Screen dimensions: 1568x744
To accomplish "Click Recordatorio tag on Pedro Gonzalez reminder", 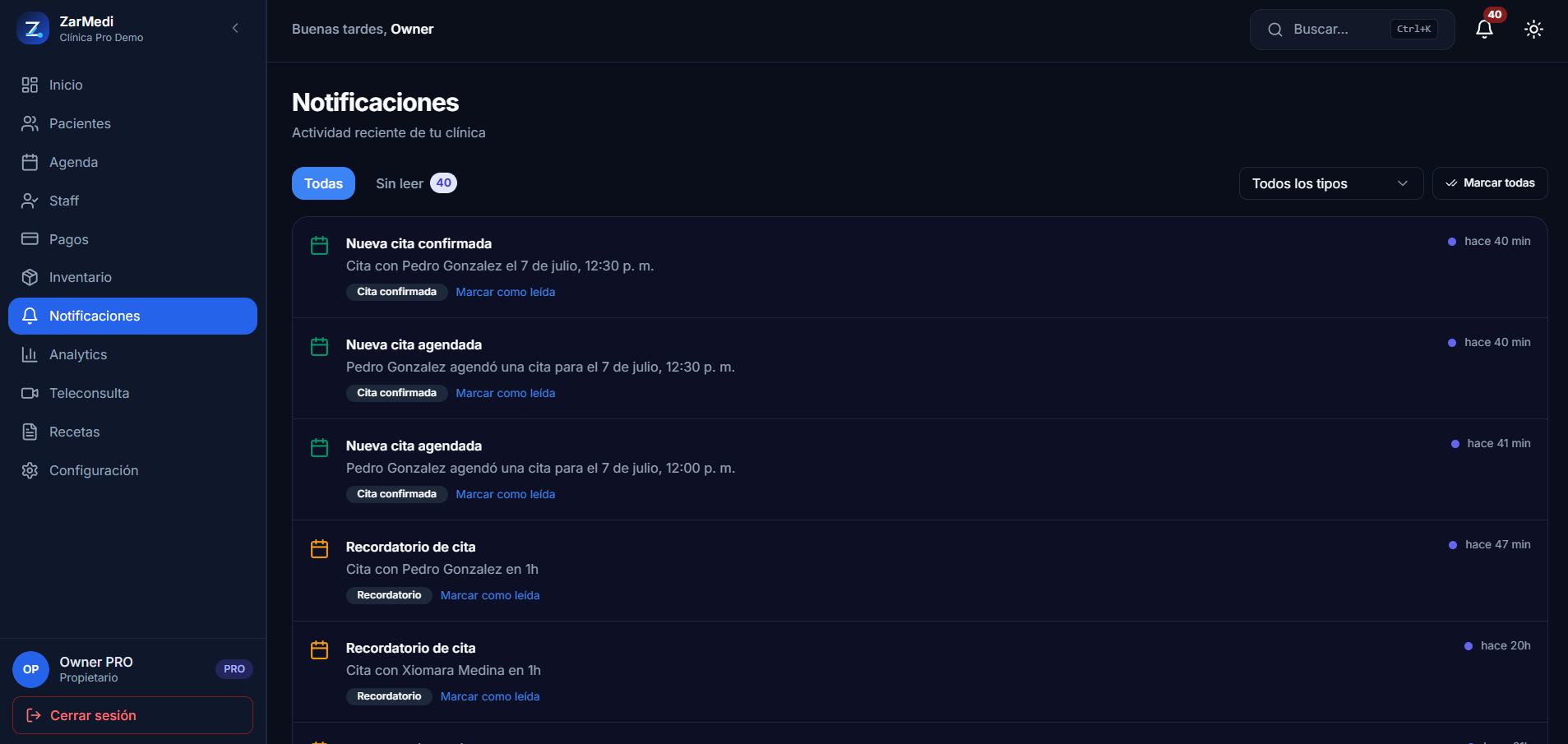I will (389, 595).
